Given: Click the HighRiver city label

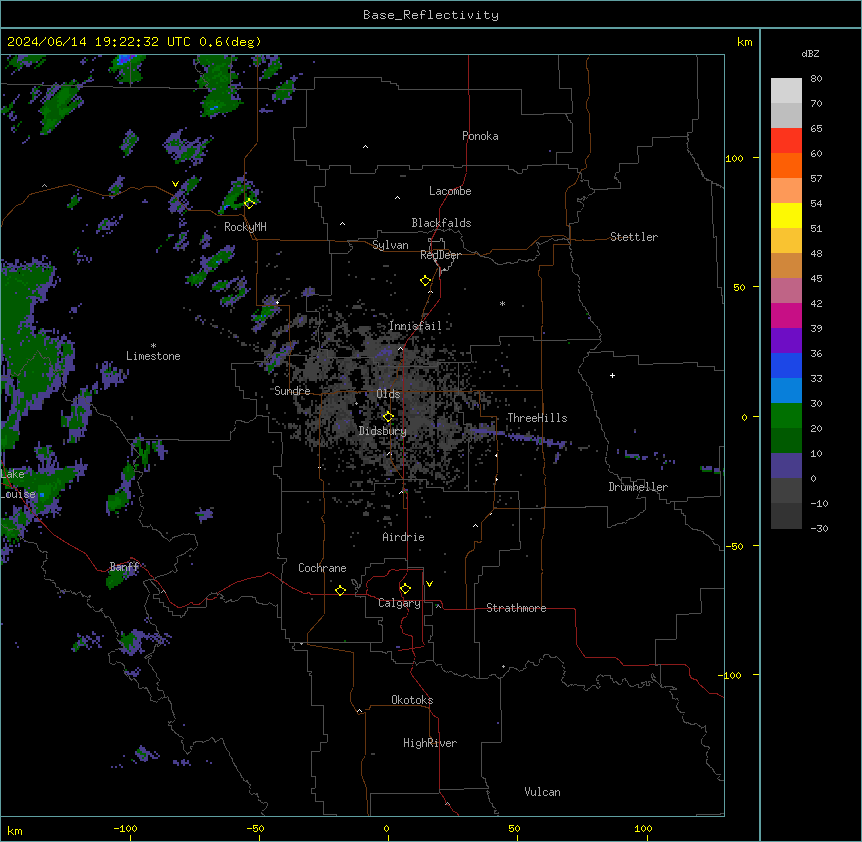Looking at the screenshot, I should 430,743.
